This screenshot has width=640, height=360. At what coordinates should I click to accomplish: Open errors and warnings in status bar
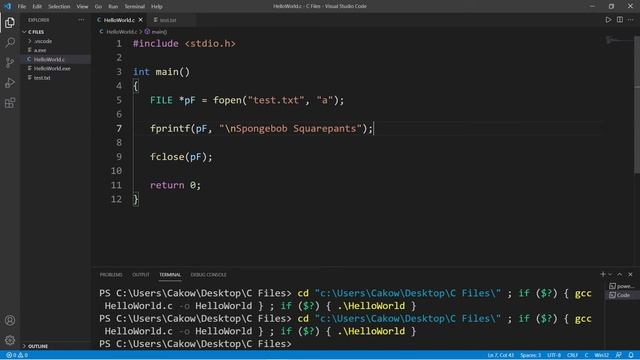pos(17,355)
